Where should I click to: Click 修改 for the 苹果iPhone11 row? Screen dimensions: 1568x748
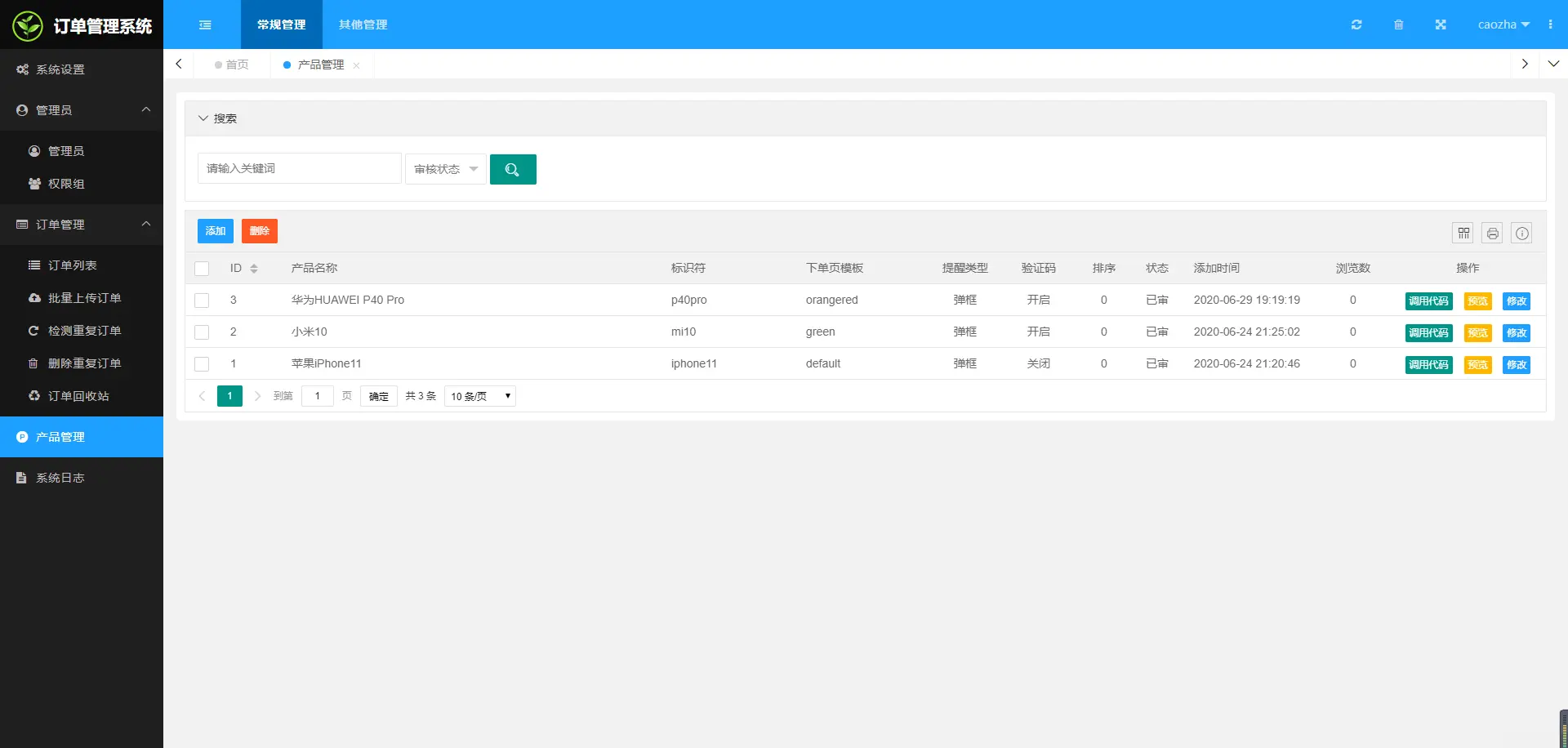[1517, 365]
